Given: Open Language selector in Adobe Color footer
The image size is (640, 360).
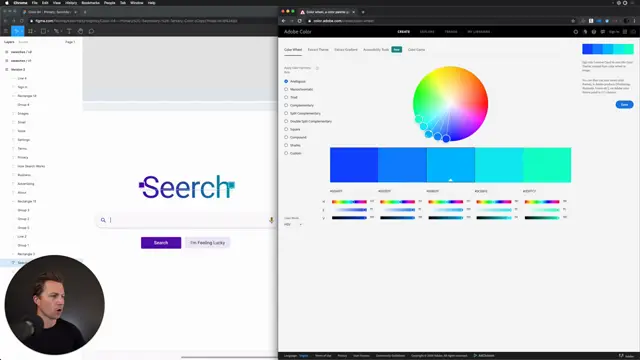Looking at the screenshot, I should (304, 356).
